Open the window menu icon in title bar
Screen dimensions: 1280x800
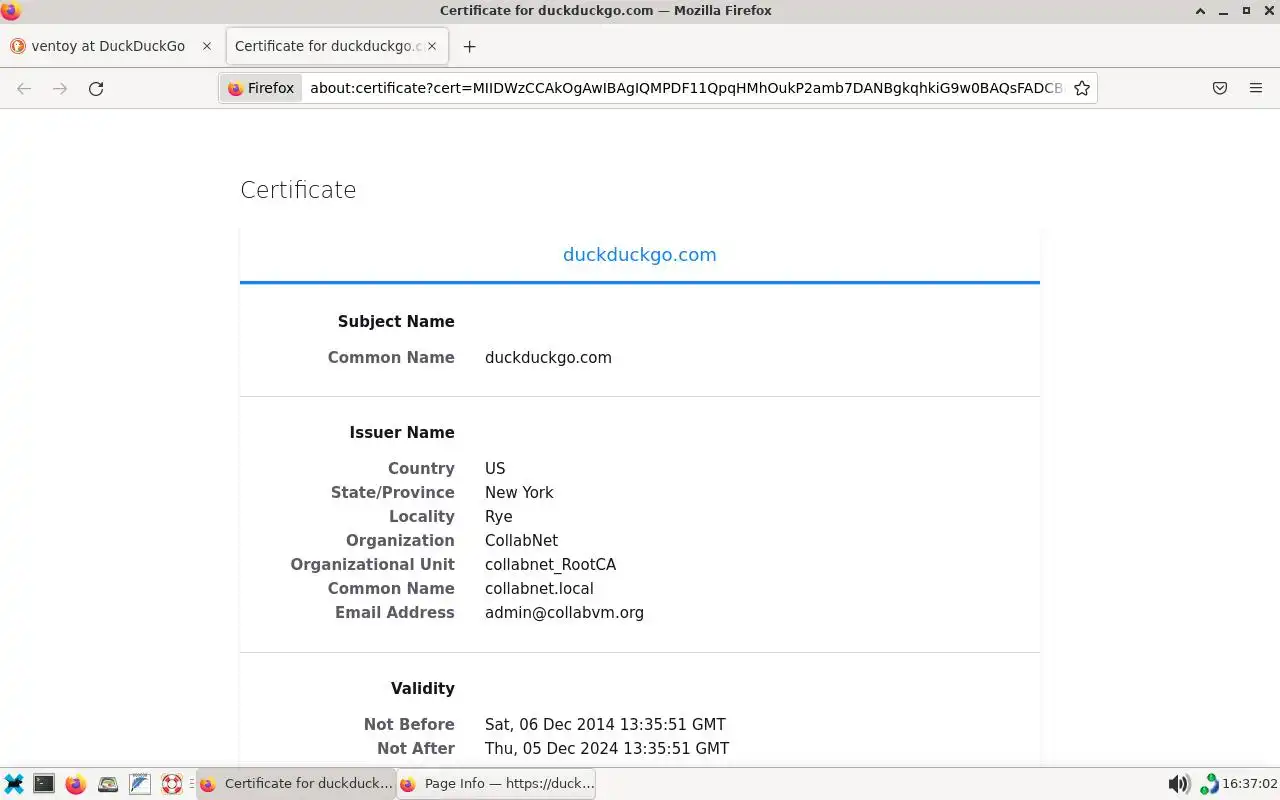click(x=11, y=11)
